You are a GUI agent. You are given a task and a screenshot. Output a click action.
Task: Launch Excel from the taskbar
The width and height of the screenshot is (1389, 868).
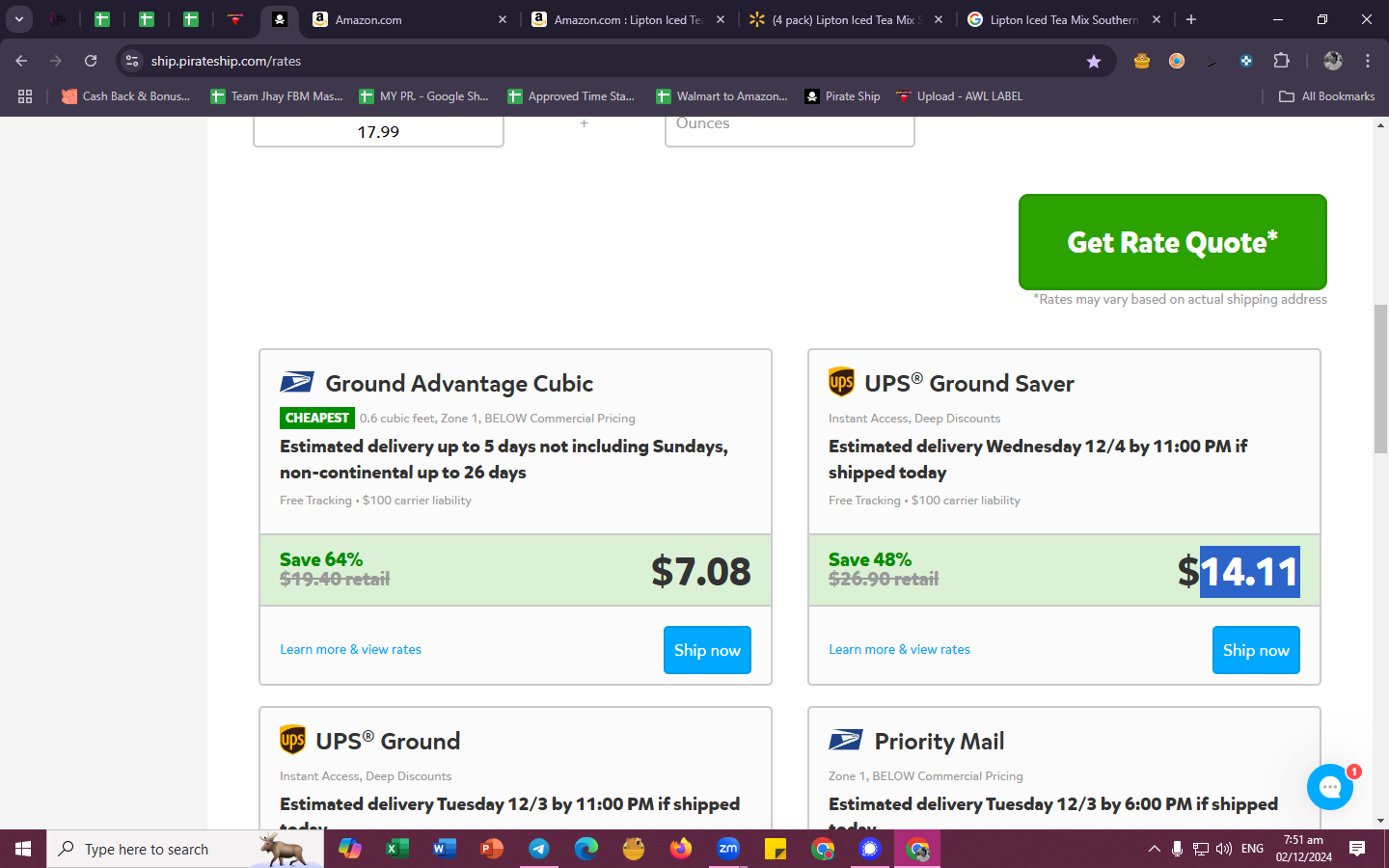pyautogui.click(x=396, y=849)
